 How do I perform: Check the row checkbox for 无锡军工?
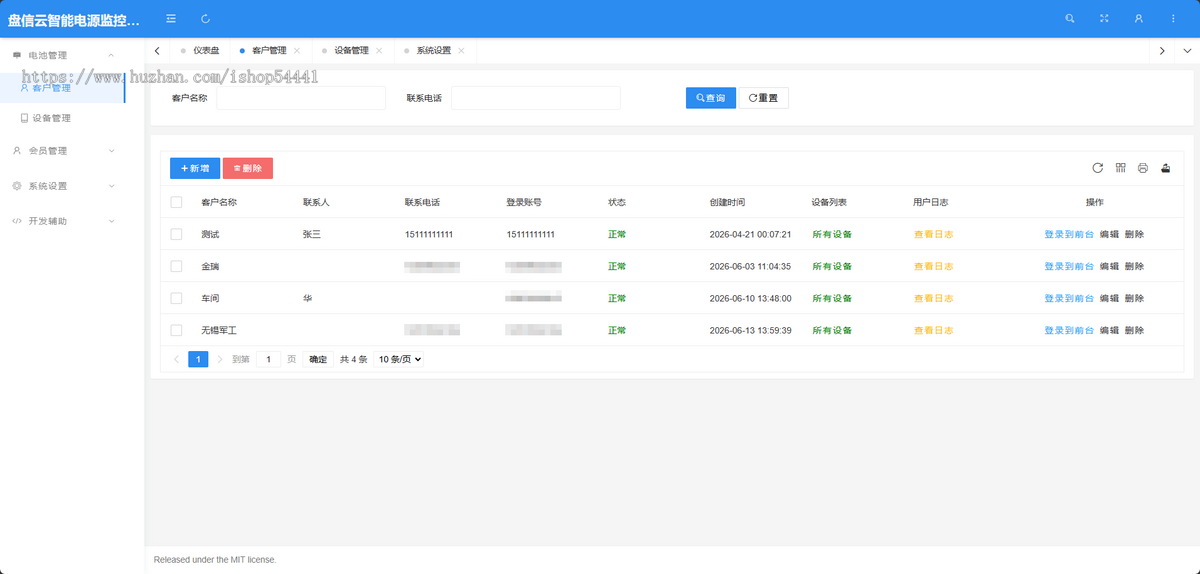pyautogui.click(x=177, y=330)
